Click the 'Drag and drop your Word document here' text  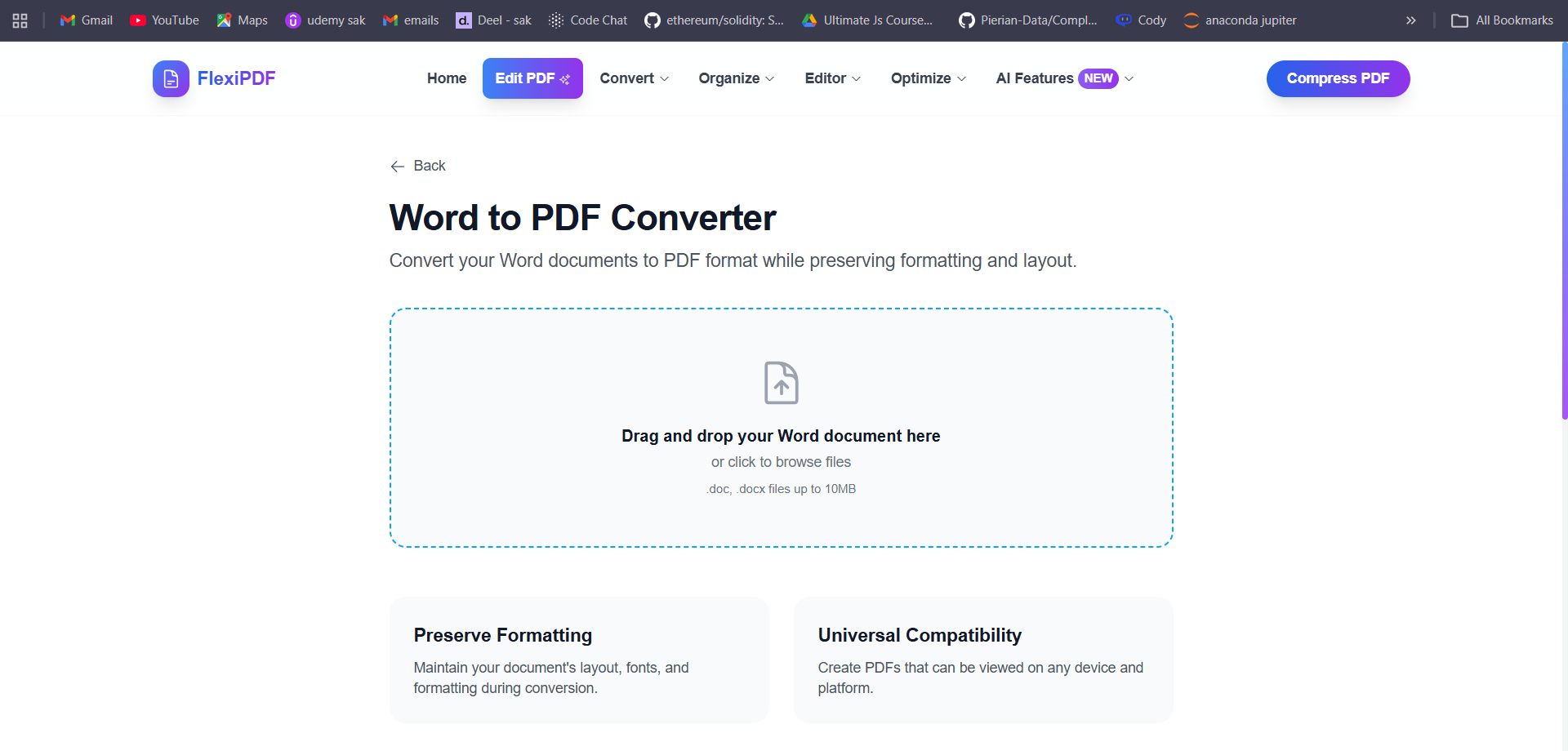(x=781, y=436)
